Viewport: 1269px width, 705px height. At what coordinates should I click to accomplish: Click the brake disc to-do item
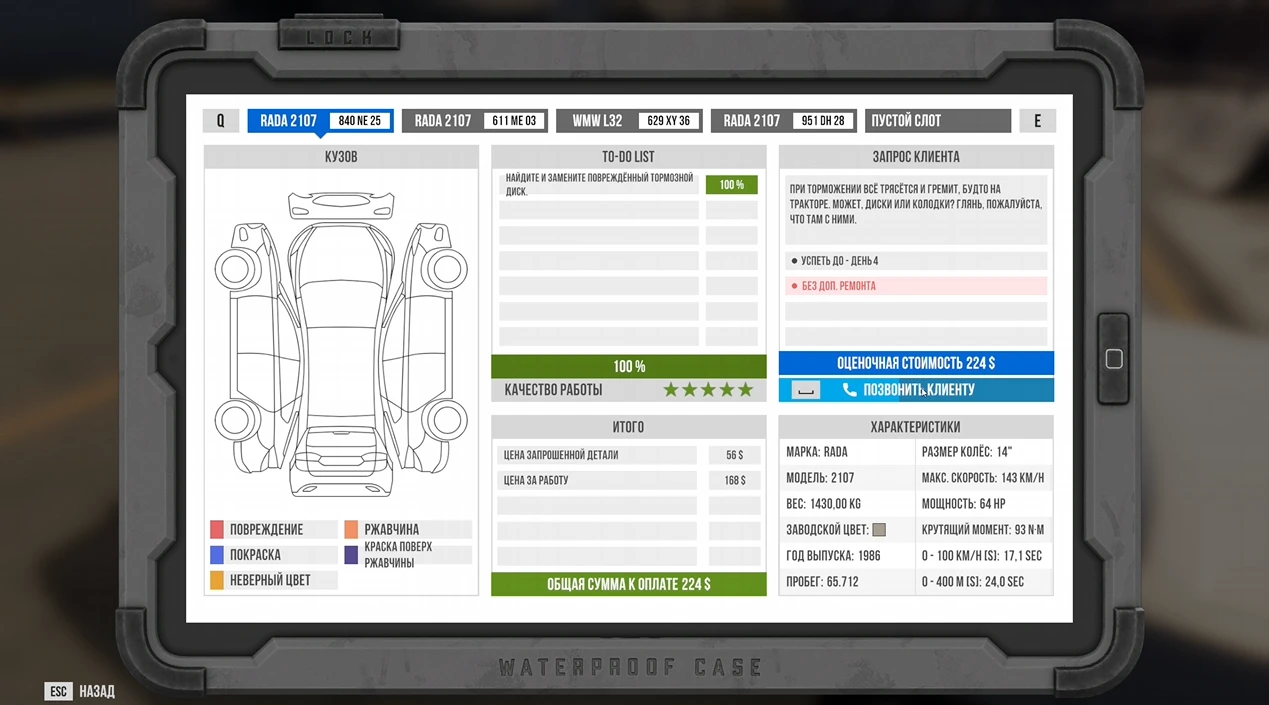pos(599,185)
